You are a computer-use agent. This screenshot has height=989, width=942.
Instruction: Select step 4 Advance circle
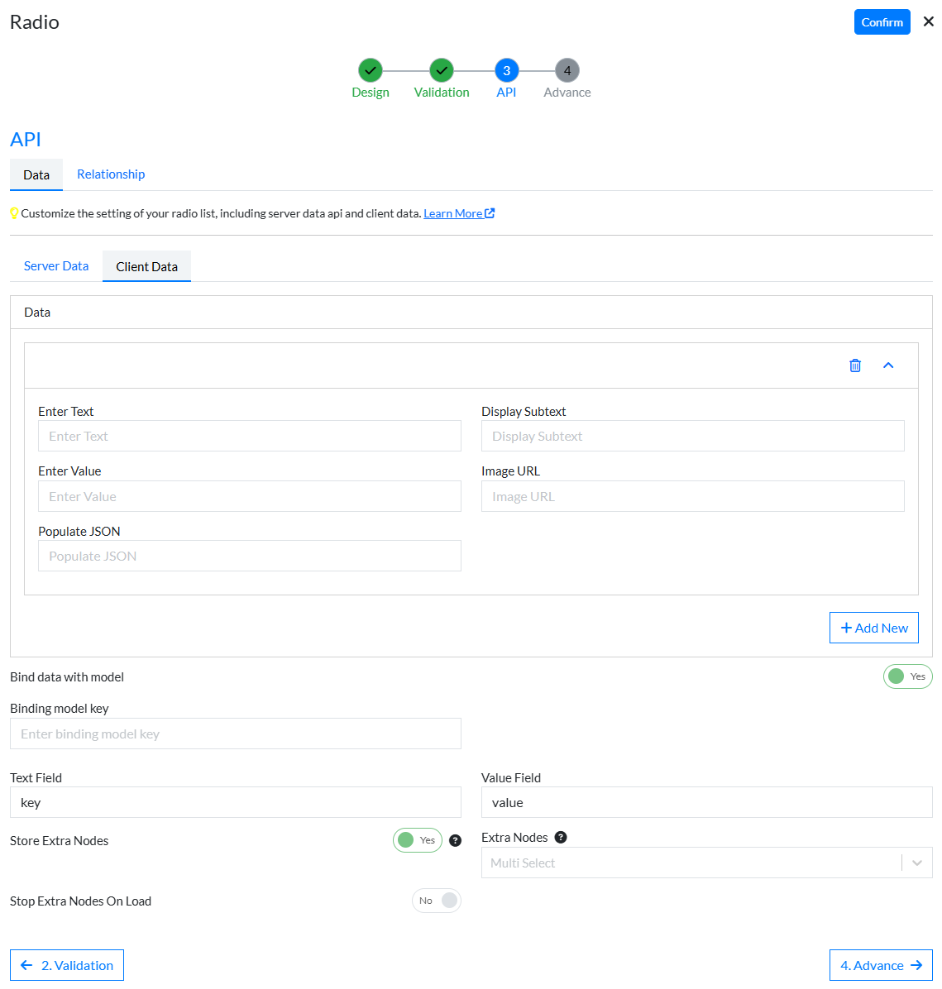pyautogui.click(x=567, y=70)
